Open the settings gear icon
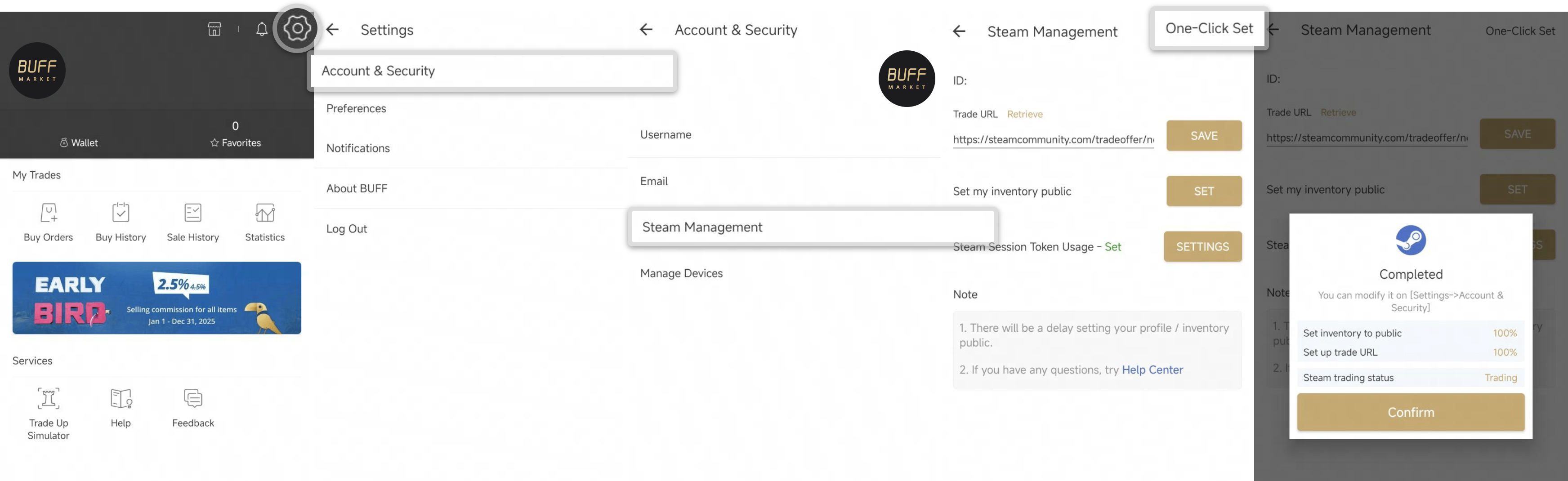The image size is (1568, 481). (297, 29)
